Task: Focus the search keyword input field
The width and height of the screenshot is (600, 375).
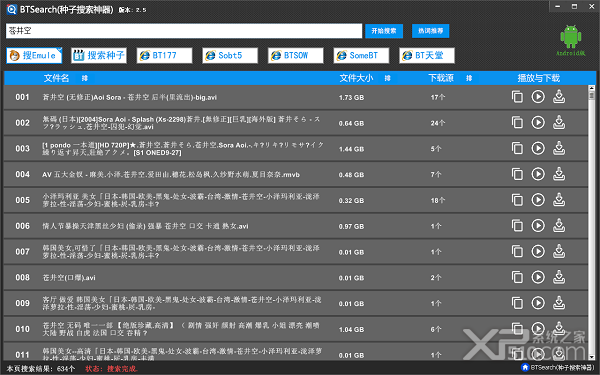Action: (184, 31)
